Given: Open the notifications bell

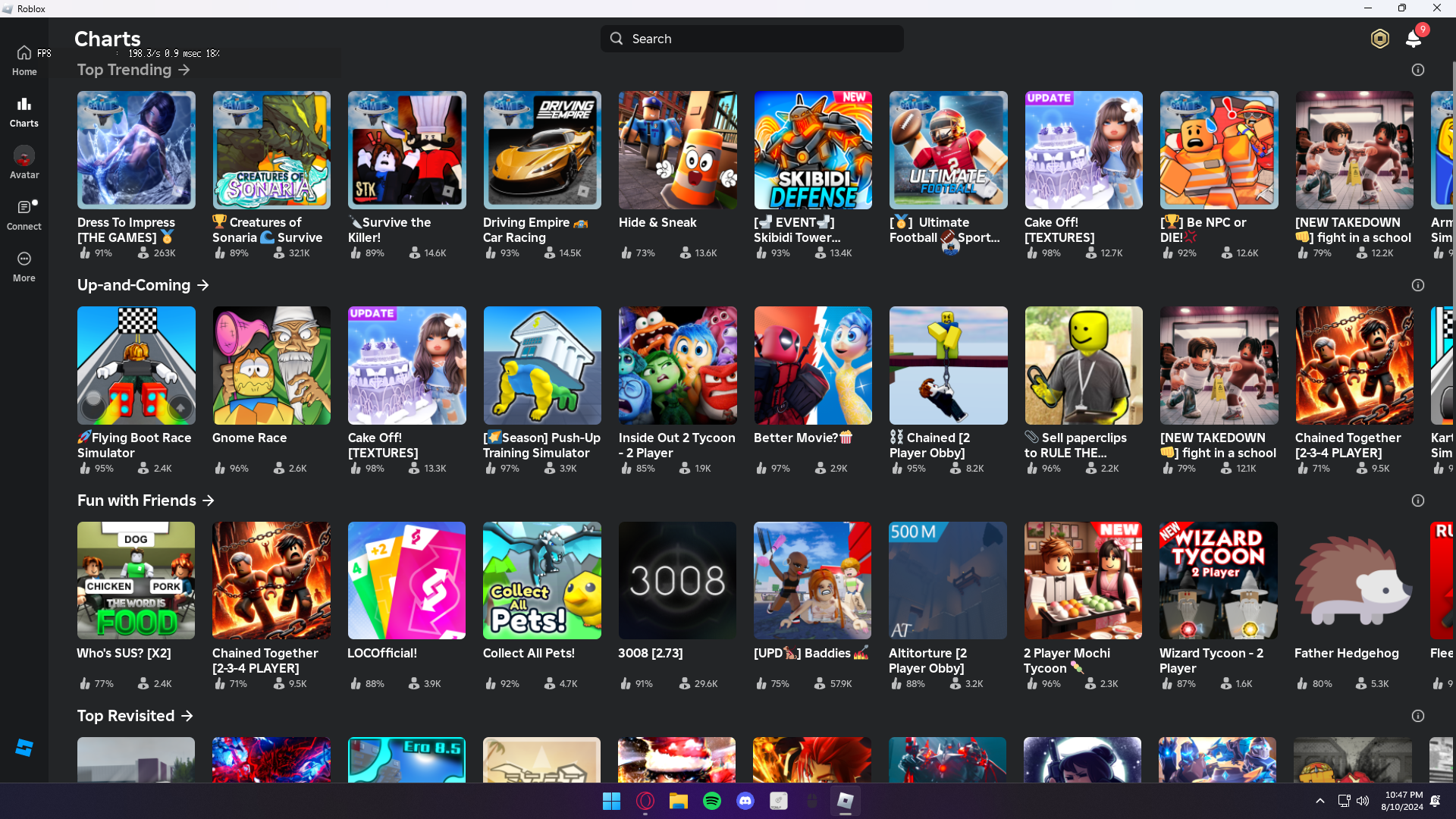Looking at the screenshot, I should (x=1414, y=39).
